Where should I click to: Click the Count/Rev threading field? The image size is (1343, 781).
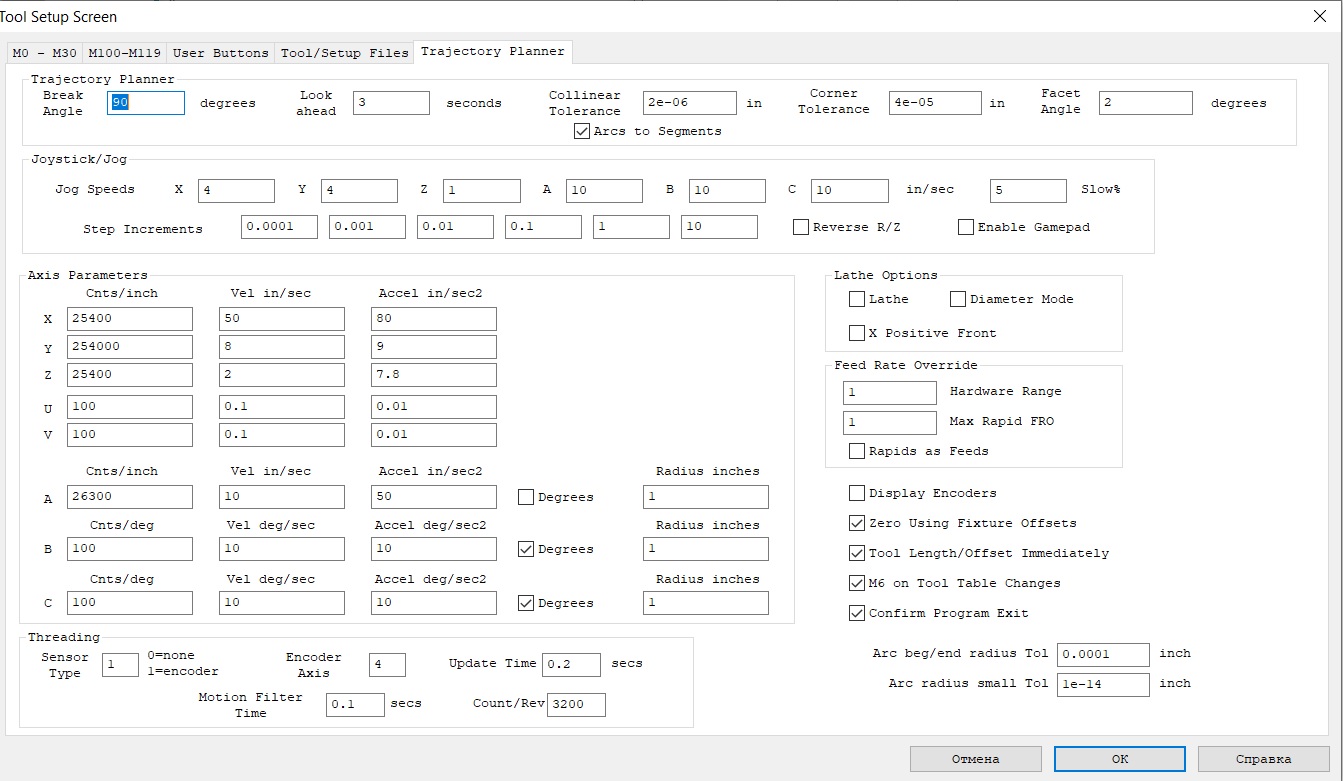coord(576,704)
